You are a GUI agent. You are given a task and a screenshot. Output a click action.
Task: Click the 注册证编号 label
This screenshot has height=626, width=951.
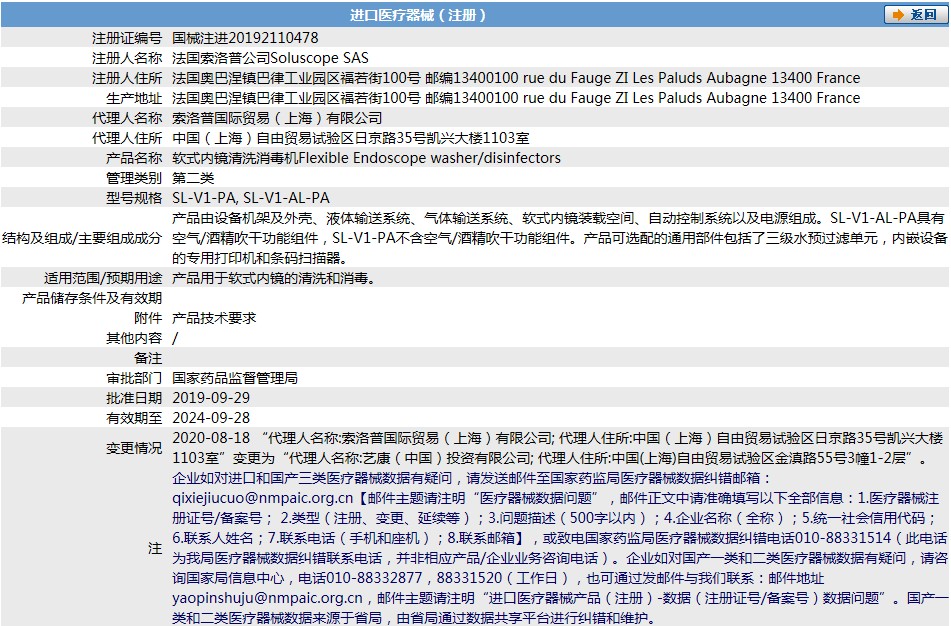pos(127,38)
